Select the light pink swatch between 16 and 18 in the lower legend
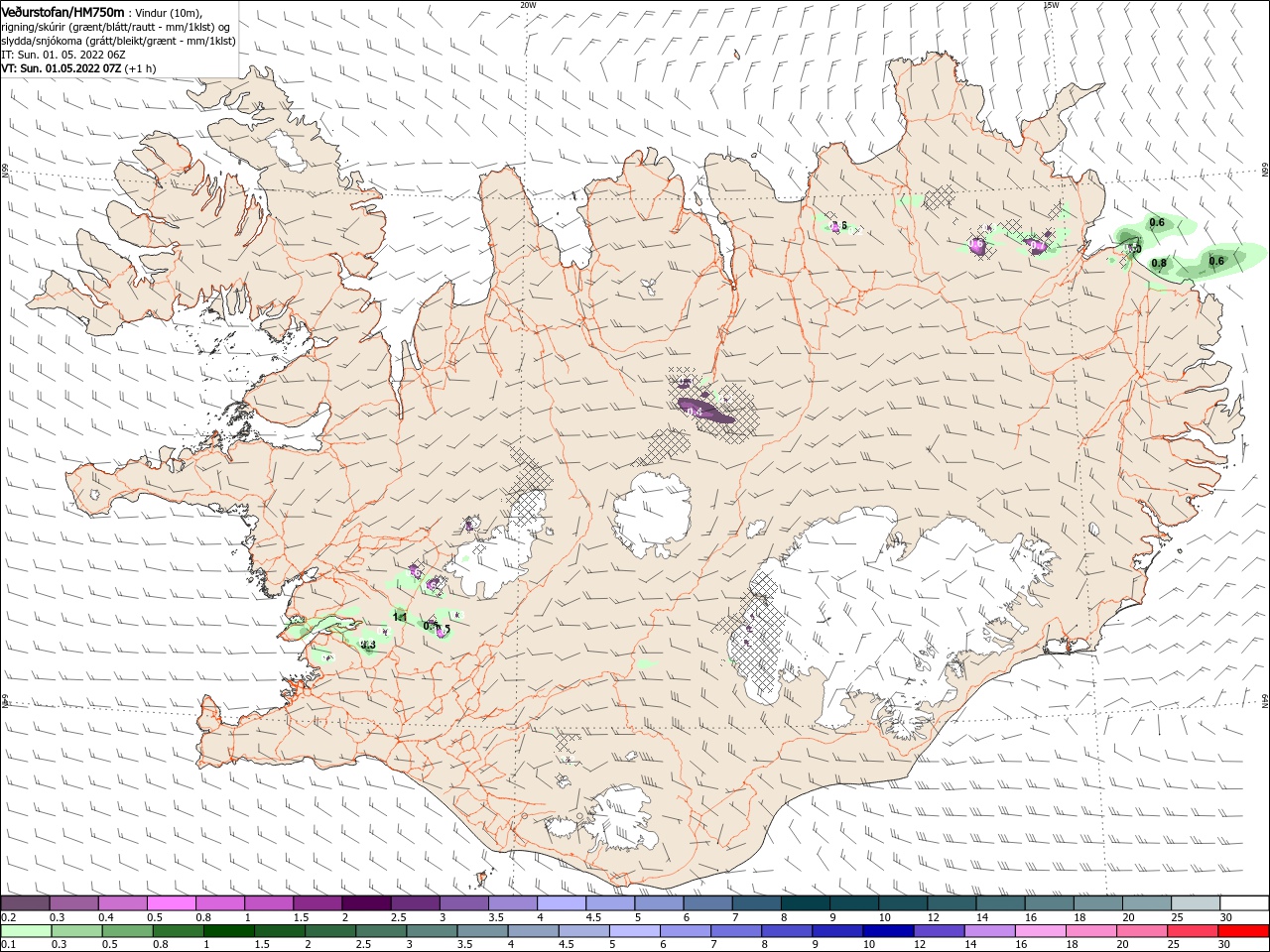Screen dimensions: 1270x952 (x=1042, y=931)
